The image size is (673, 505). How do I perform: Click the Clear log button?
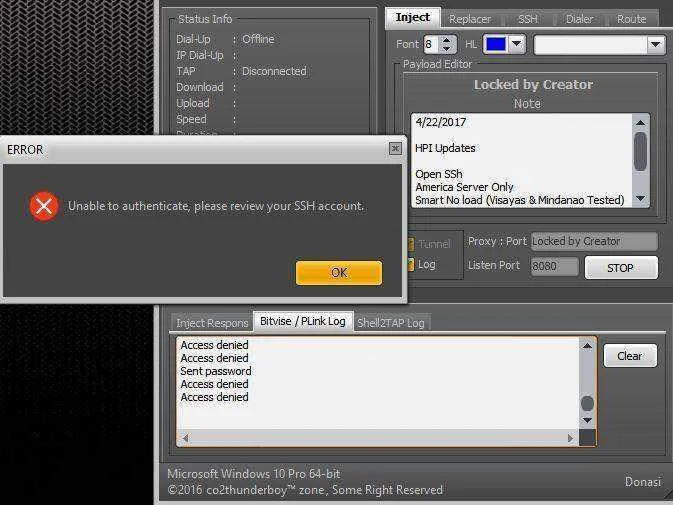click(x=630, y=356)
